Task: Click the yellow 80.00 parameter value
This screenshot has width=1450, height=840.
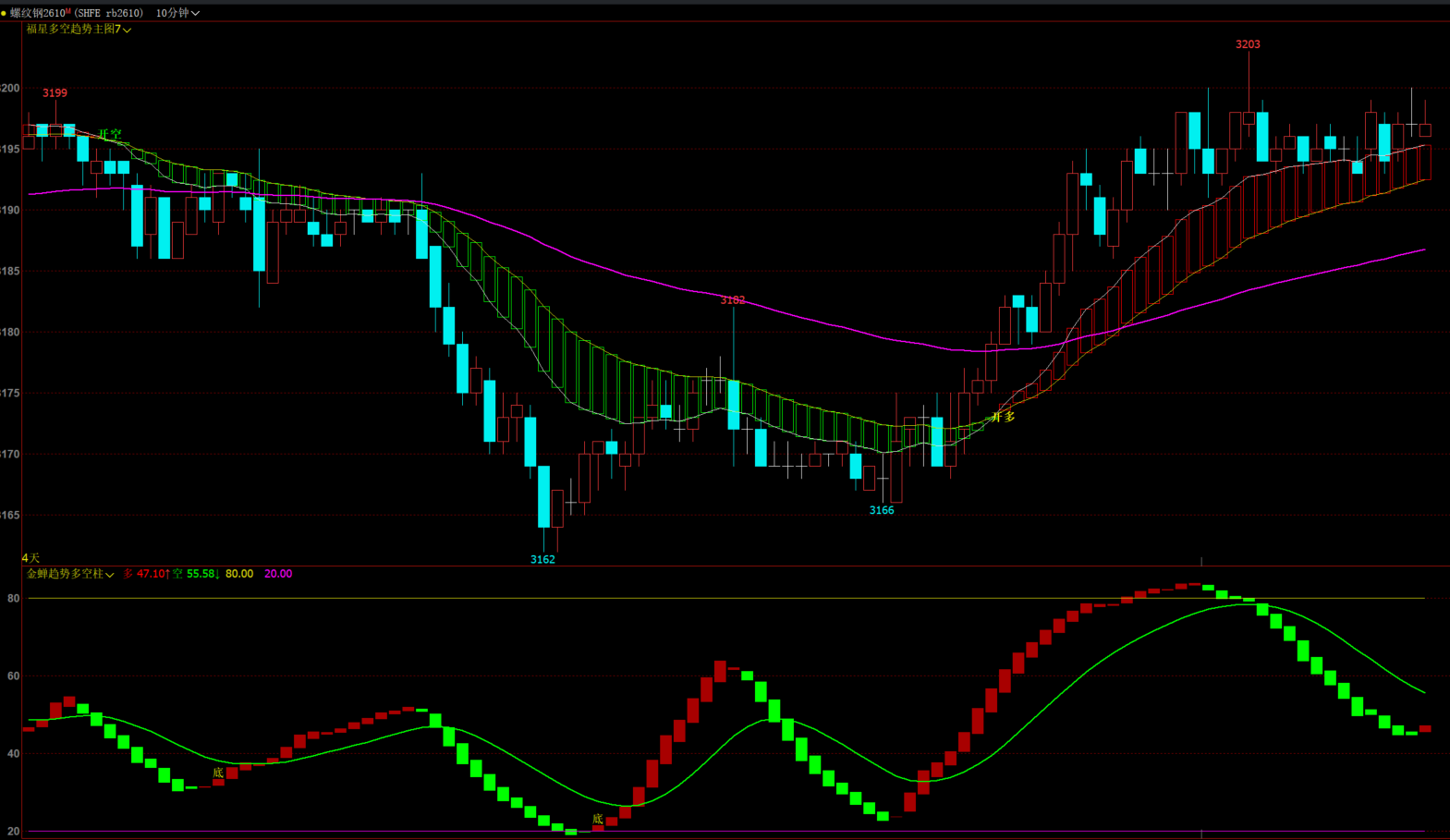Action: click(x=239, y=574)
